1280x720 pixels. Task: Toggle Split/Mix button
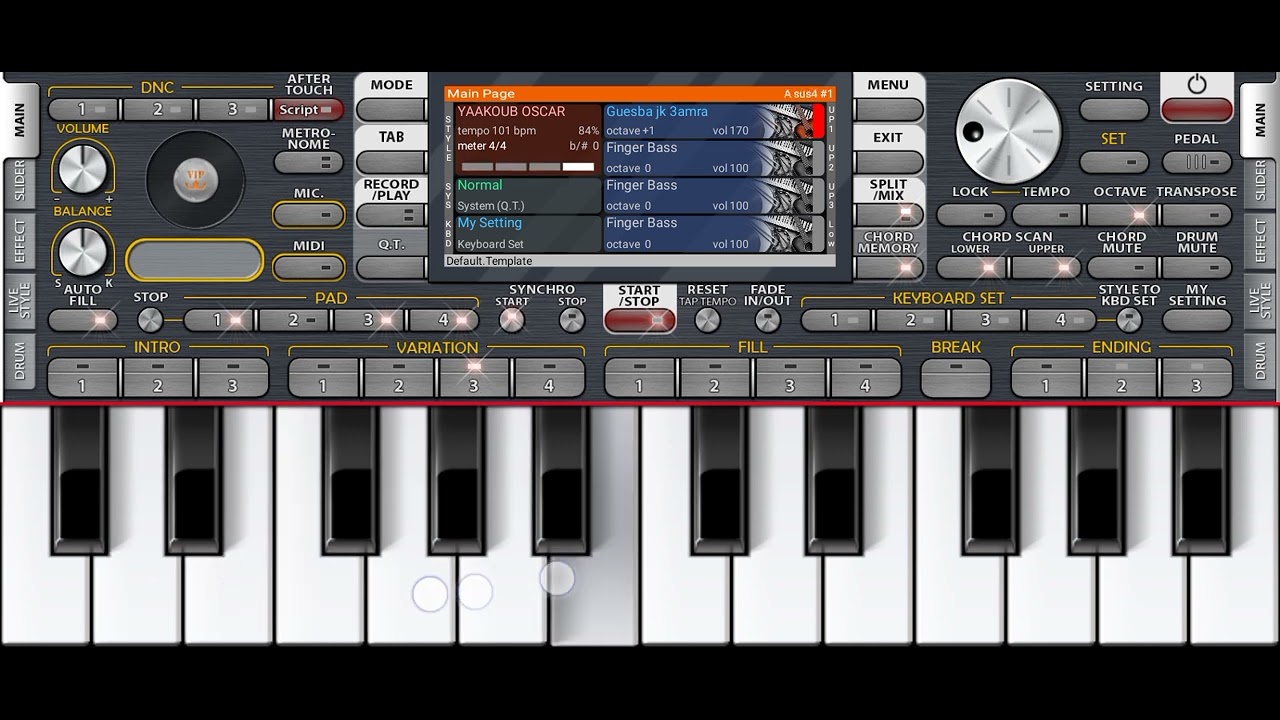[x=889, y=215]
